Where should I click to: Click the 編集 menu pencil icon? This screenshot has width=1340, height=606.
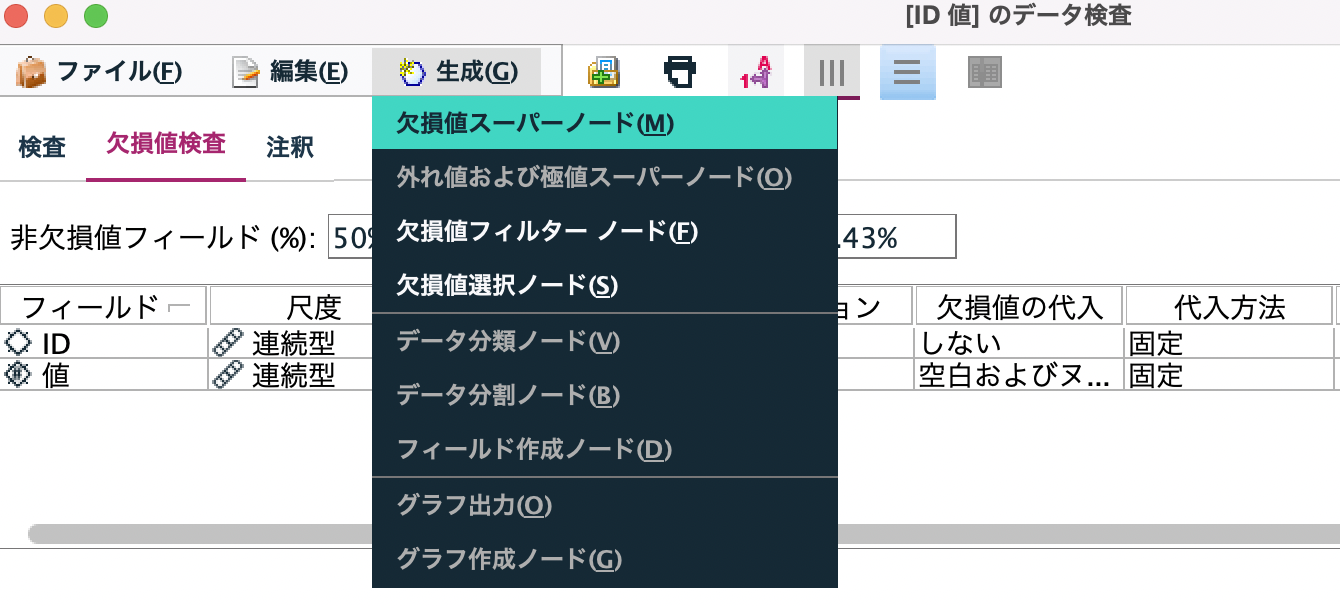(243, 71)
